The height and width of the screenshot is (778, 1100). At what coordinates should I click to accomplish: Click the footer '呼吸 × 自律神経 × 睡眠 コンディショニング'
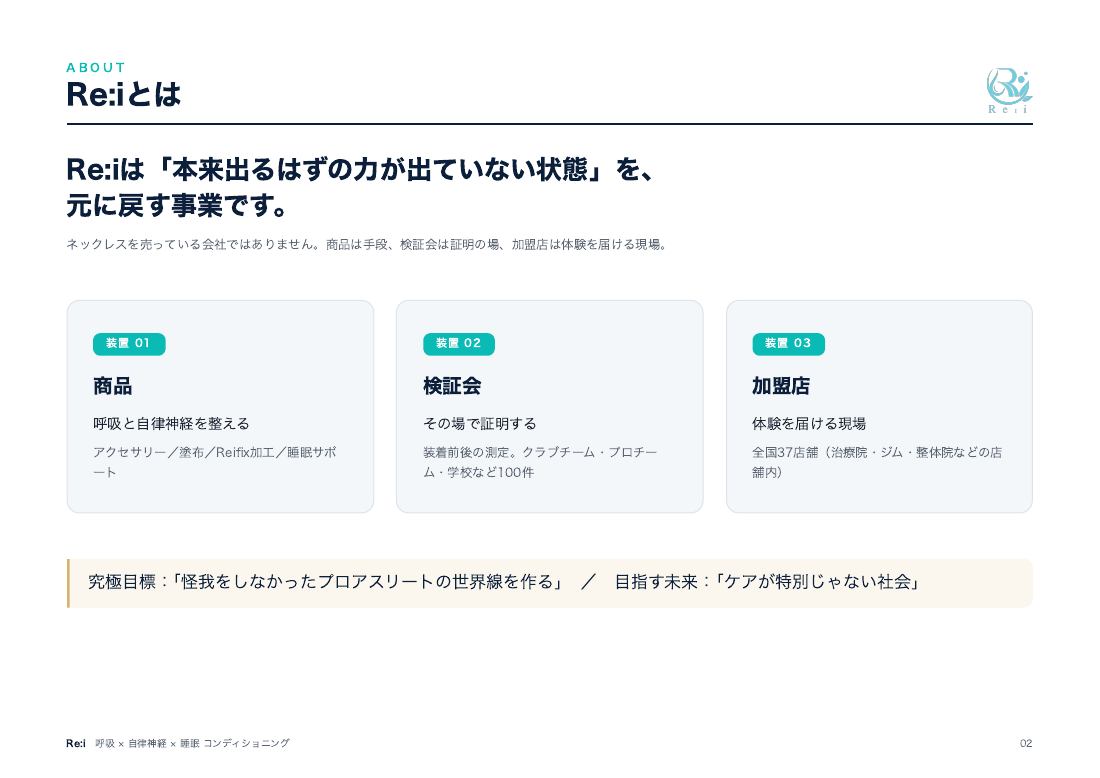(x=192, y=744)
